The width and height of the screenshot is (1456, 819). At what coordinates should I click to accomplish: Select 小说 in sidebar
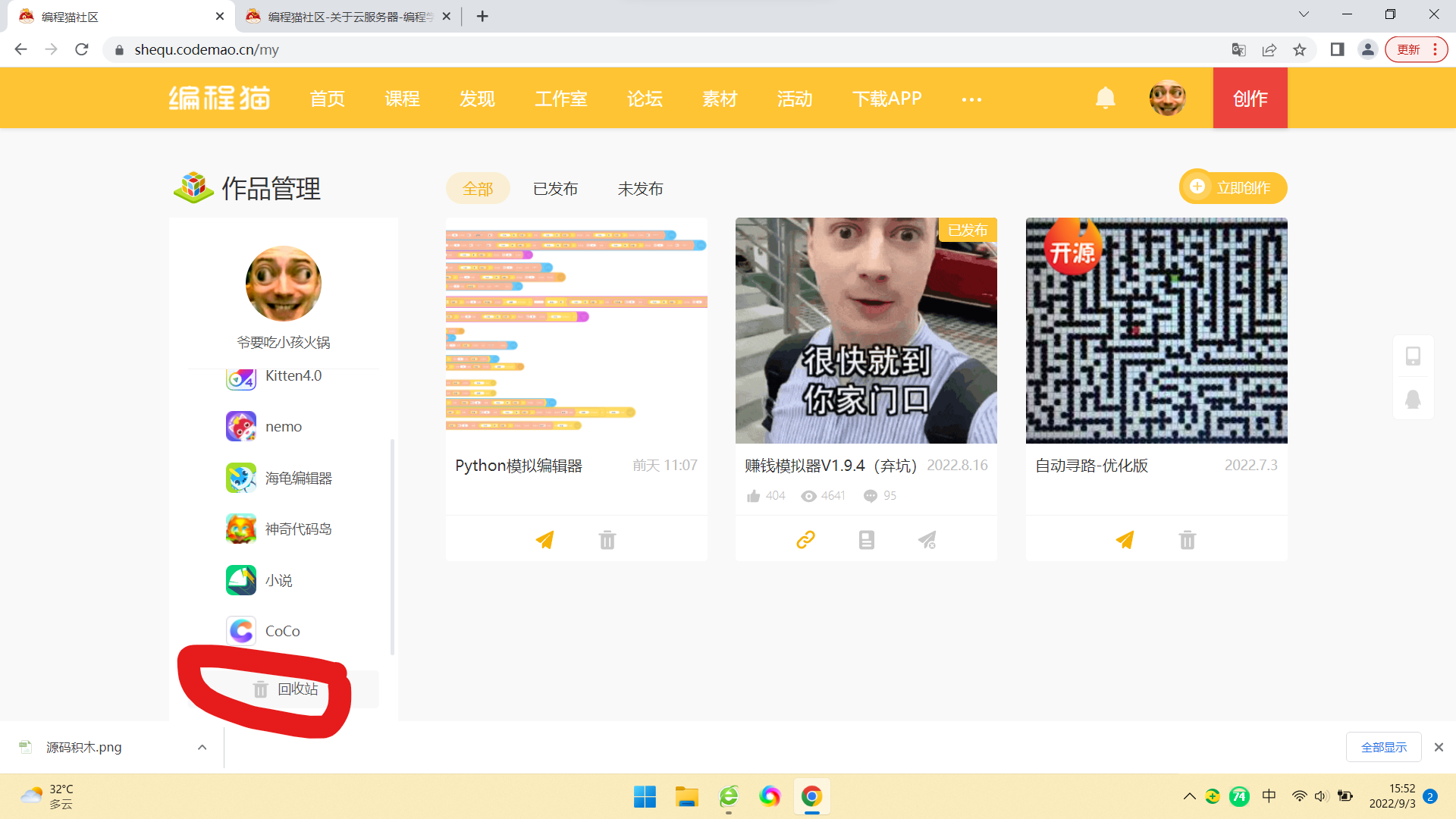coord(259,580)
